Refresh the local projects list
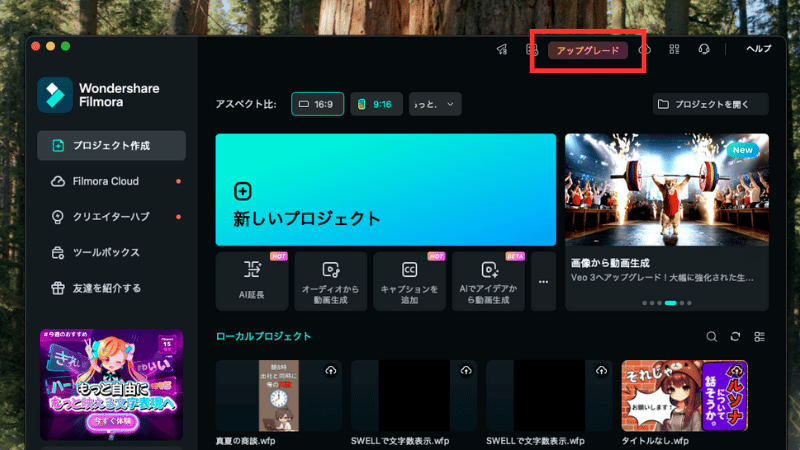This screenshot has height=450, width=800. click(735, 337)
